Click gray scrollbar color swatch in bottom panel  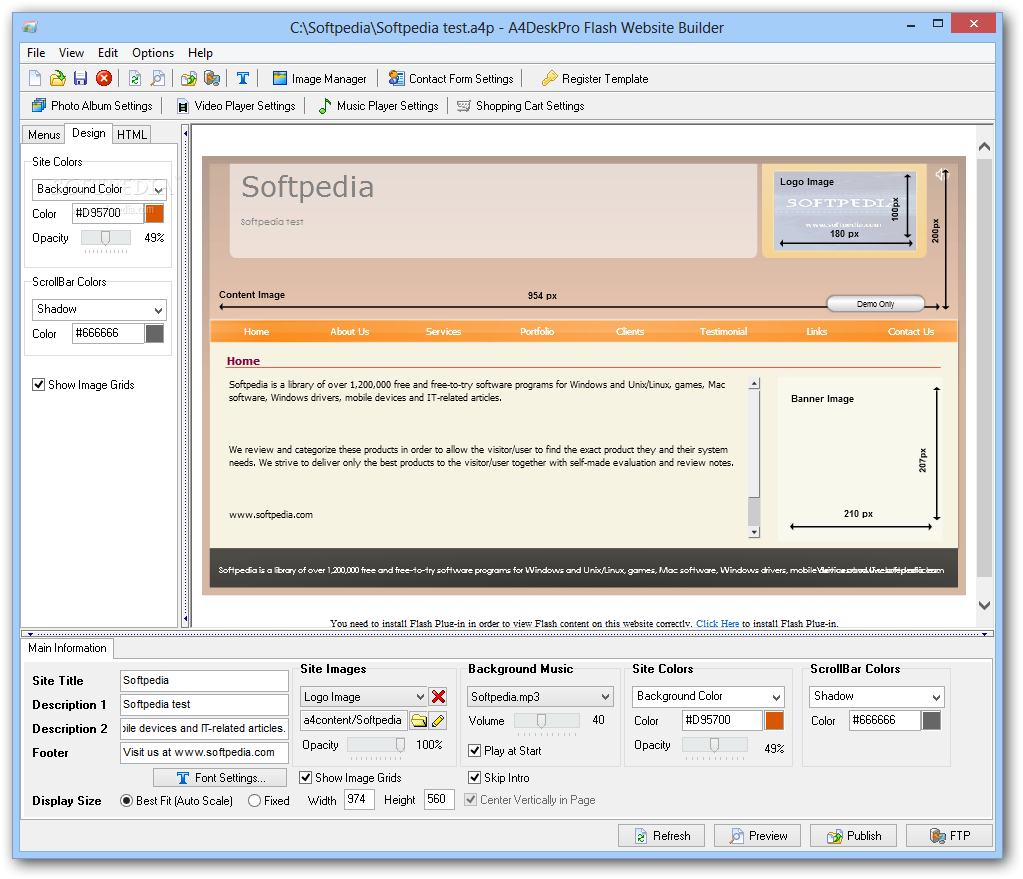click(932, 720)
